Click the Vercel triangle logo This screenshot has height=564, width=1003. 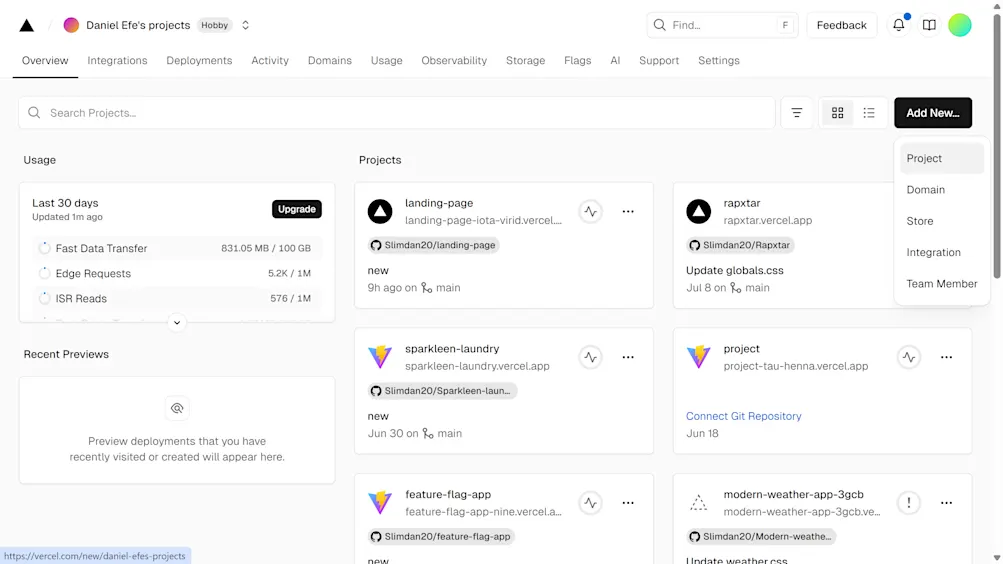coord(26,25)
